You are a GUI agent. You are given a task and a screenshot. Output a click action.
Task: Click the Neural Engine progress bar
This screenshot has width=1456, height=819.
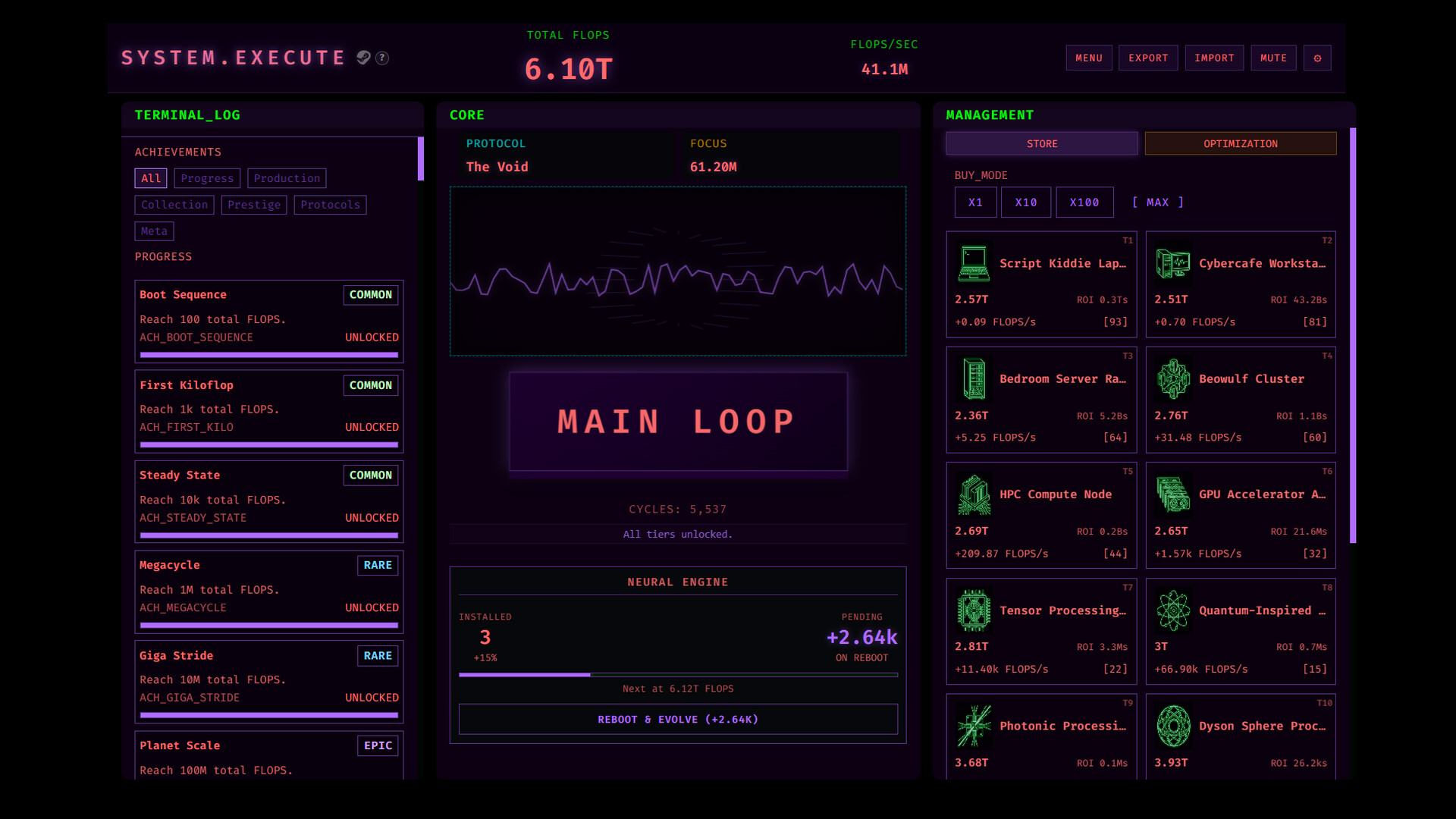coord(678,675)
